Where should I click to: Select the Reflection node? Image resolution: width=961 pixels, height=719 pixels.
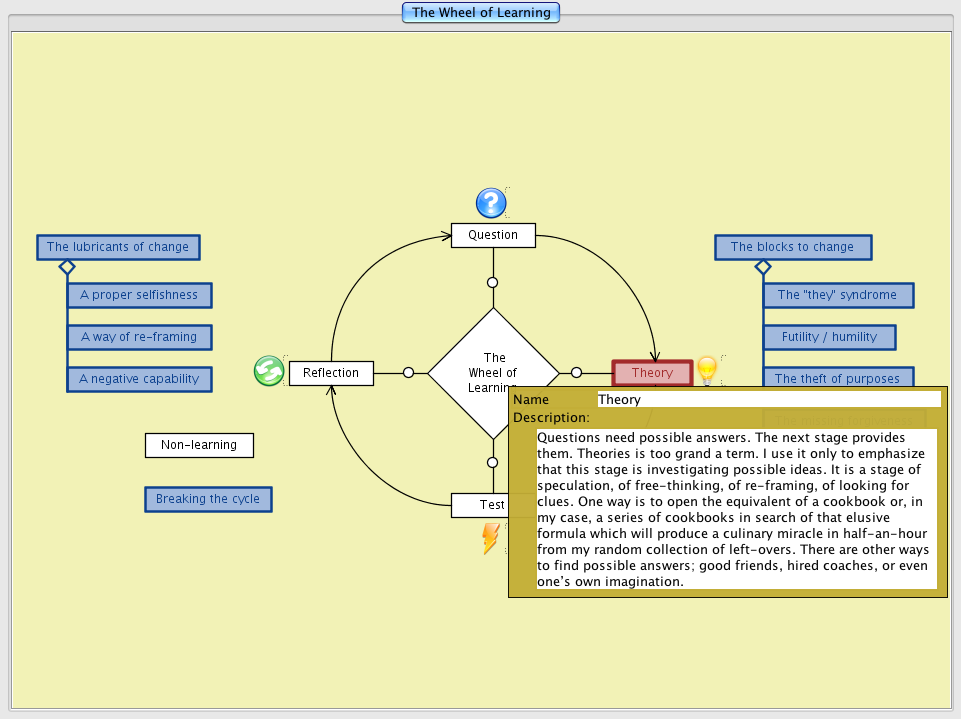(x=331, y=373)
